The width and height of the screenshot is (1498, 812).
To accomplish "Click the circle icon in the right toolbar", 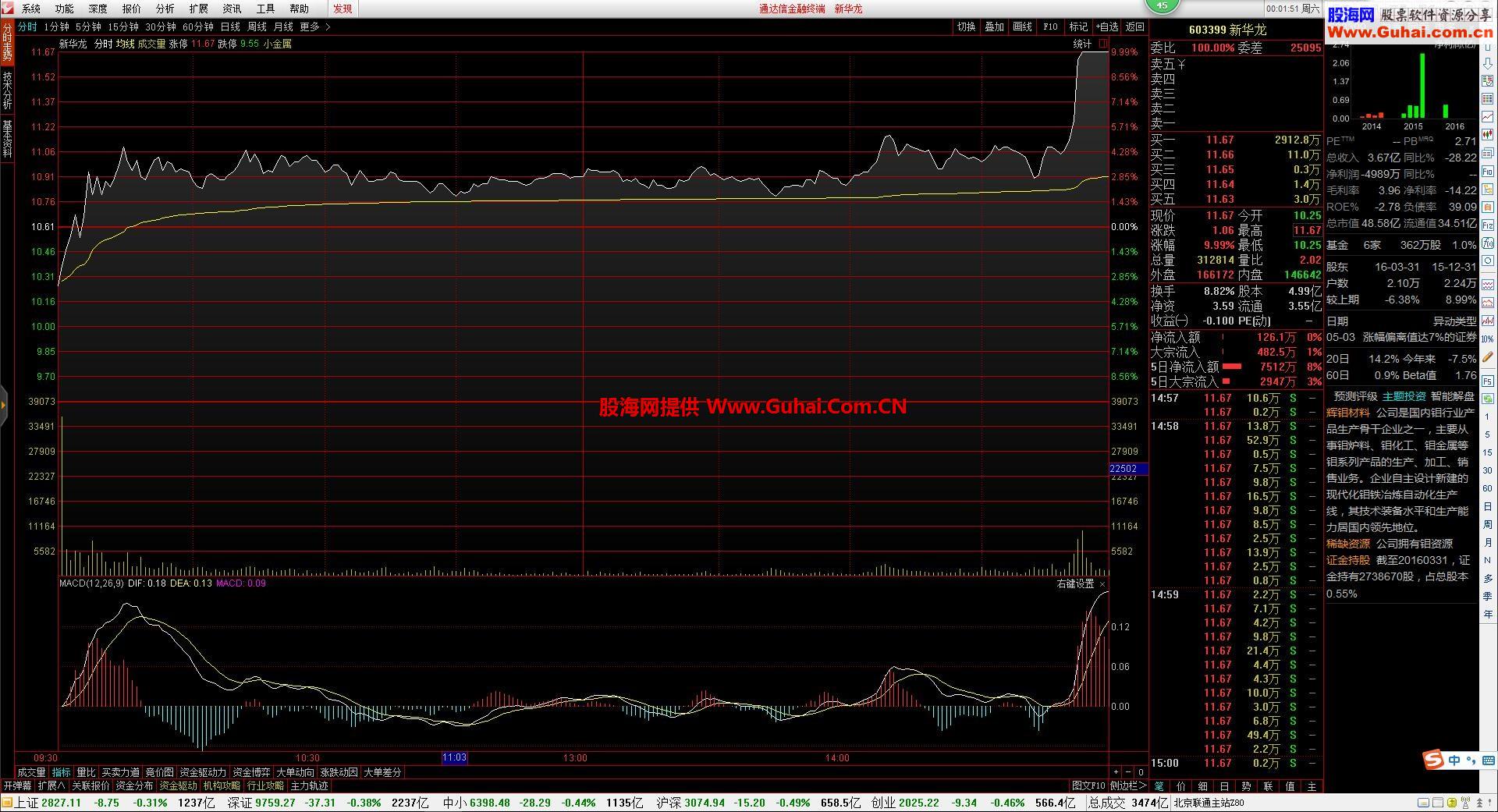I will click(x=1488, y=260).
